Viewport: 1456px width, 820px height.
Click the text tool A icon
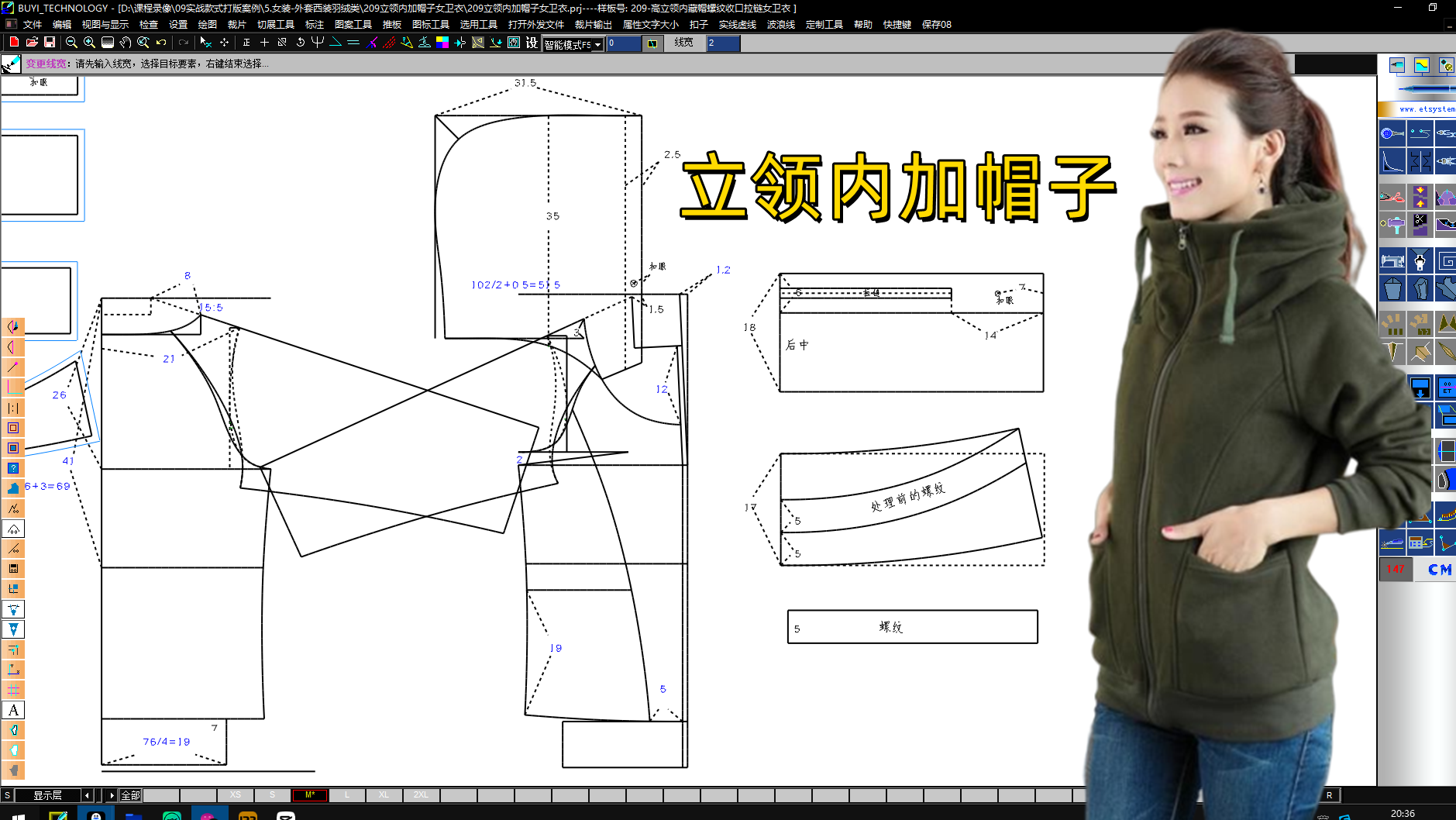pyautogui.click(x=13, y=710)
